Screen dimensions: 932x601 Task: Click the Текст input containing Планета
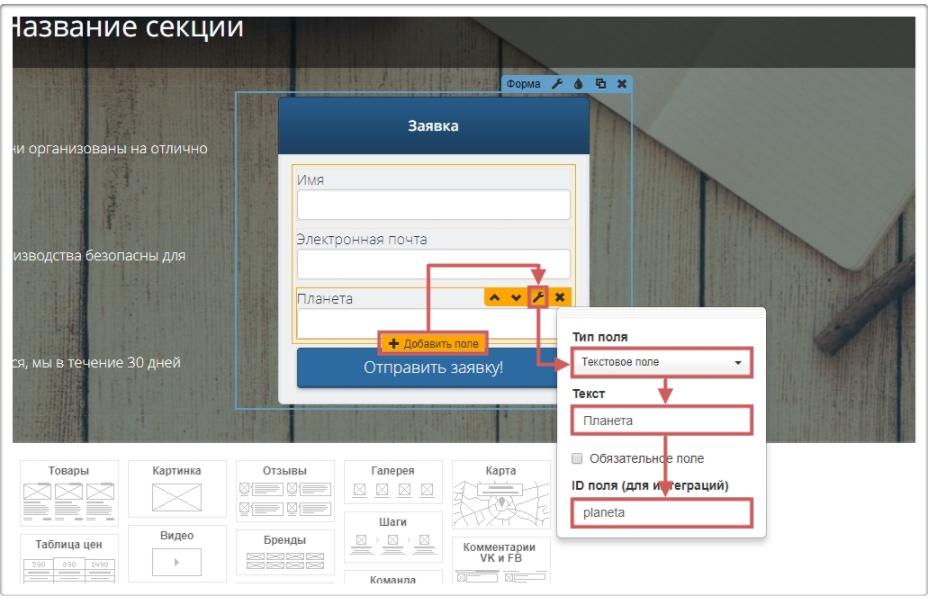click(x=661, y=420)
